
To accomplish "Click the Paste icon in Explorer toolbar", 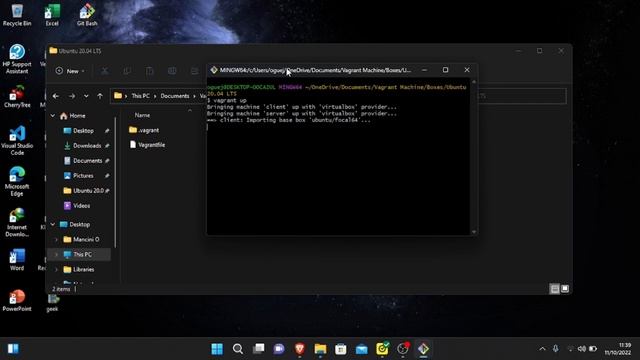I will [150, 71].
